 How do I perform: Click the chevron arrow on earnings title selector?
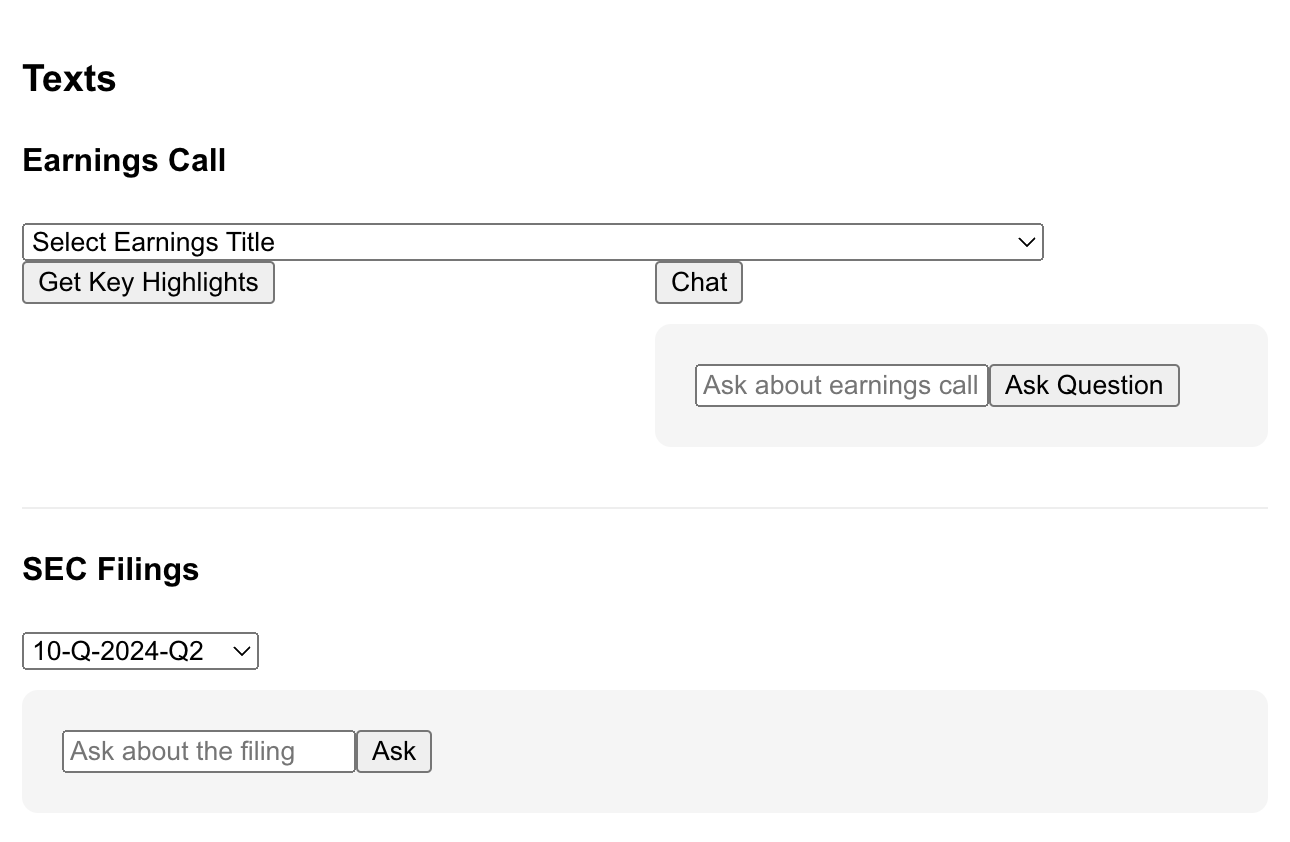tap(1026, 242)
